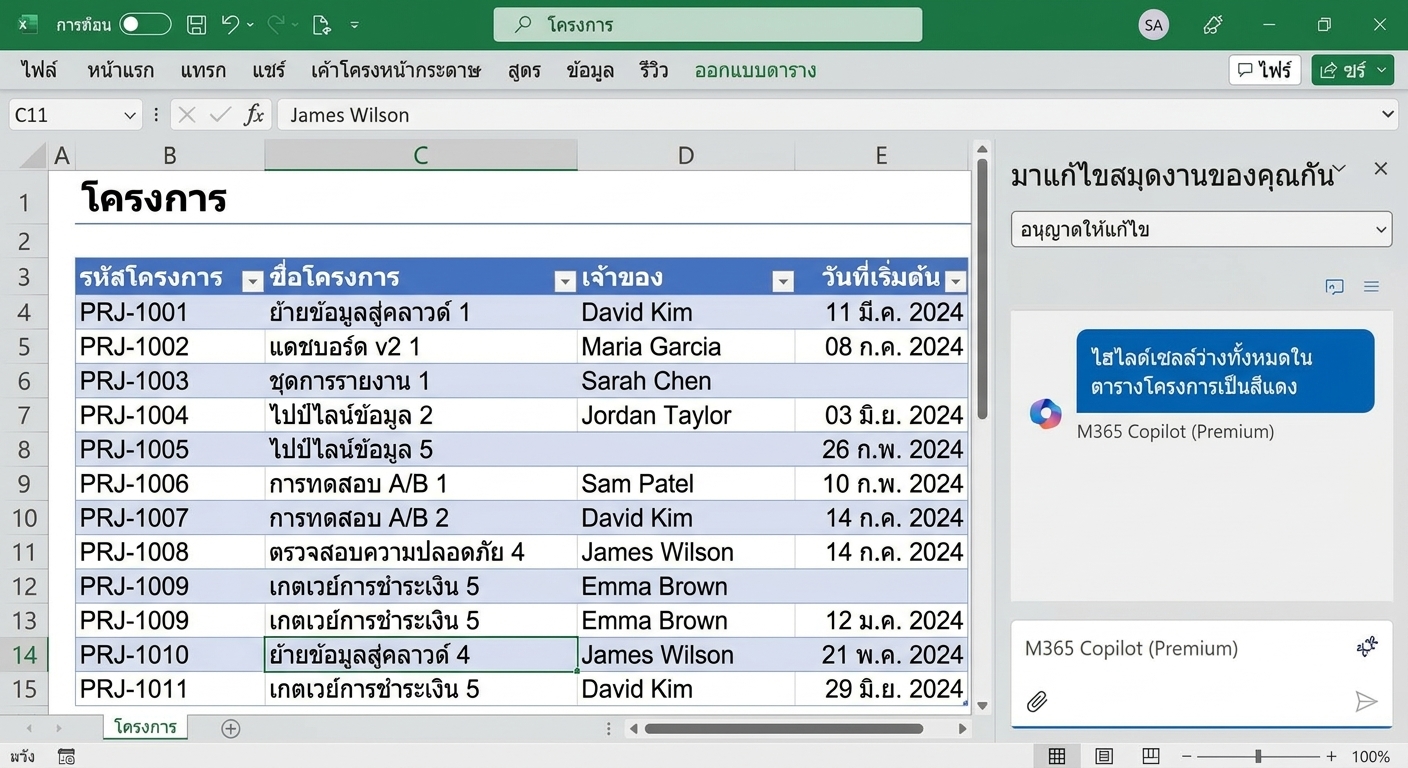Open the วันที่เริ่มต้น column filter dropdown
This screenshot has width=1408, height=768.
click(956, 282)
